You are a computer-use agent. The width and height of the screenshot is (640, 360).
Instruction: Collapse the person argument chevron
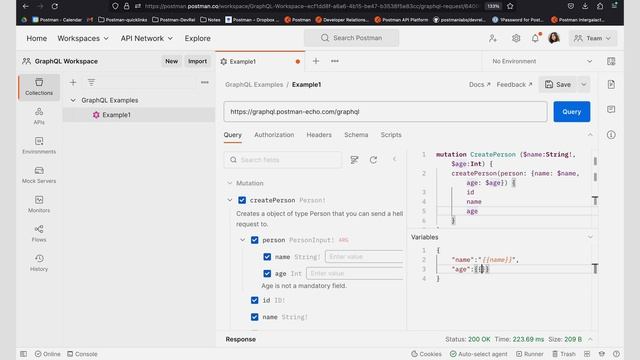coord(242,240)
